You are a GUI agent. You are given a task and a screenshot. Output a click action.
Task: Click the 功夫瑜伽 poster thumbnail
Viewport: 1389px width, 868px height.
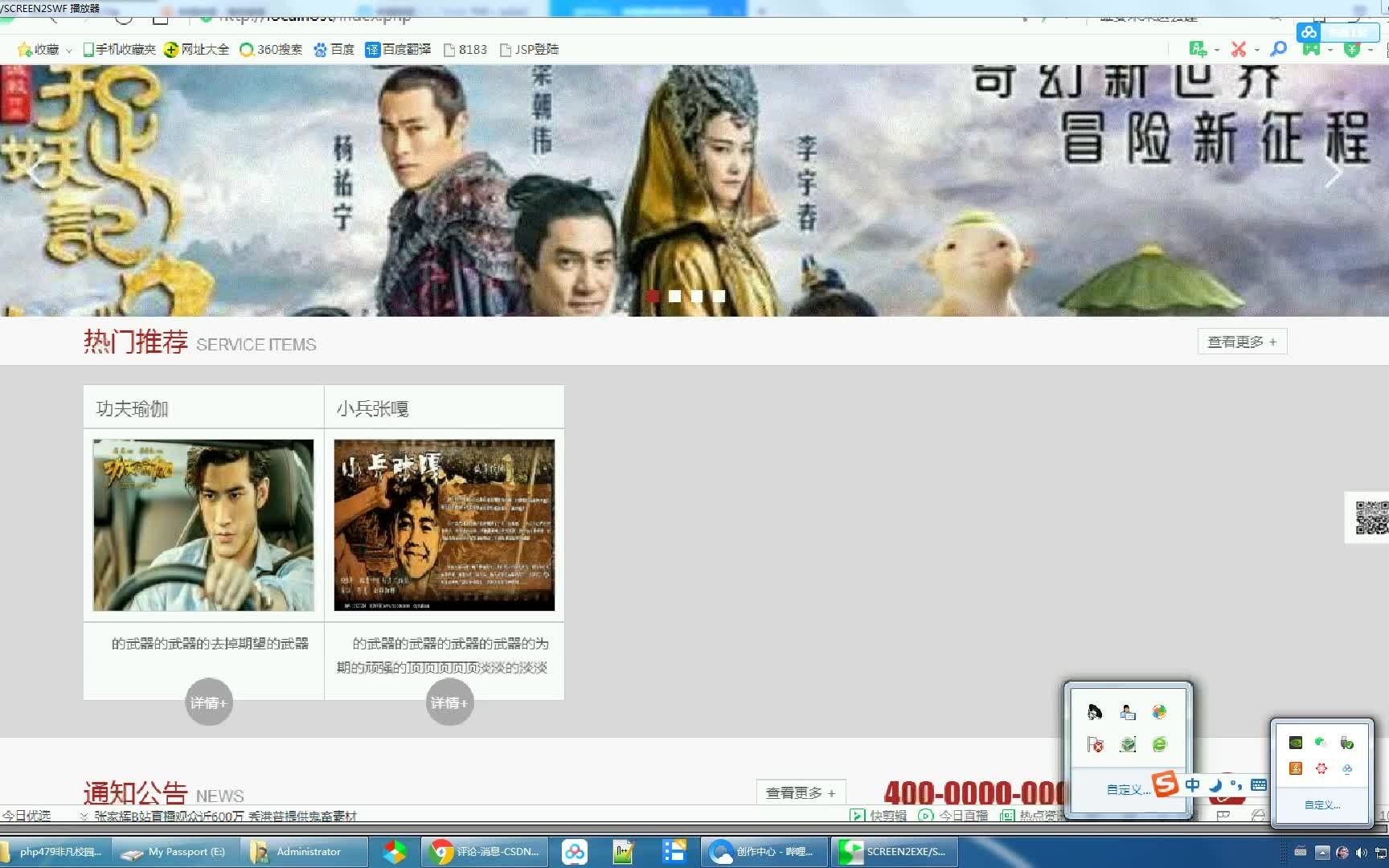click(203, 525)
